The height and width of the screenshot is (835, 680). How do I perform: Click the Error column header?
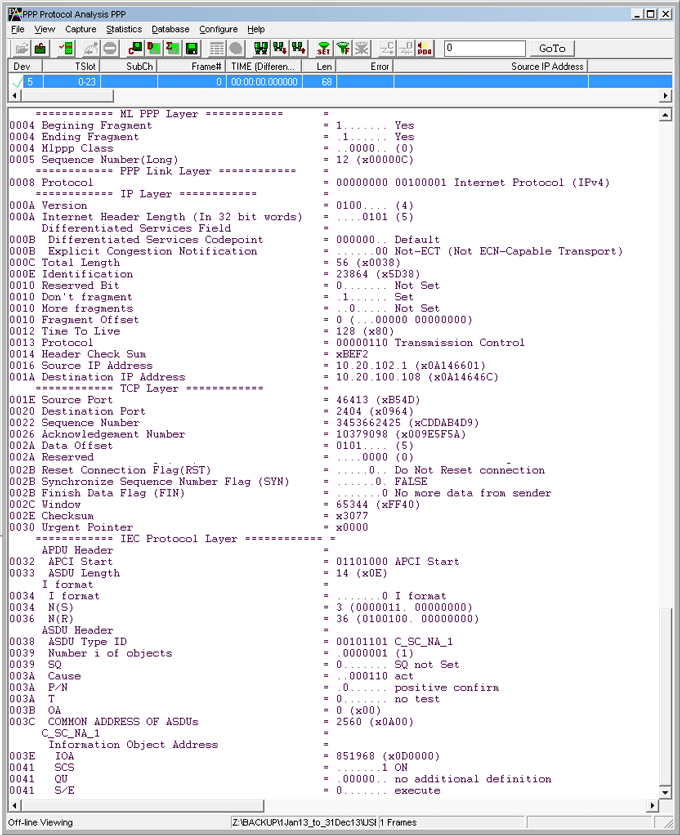click(379, 66)
